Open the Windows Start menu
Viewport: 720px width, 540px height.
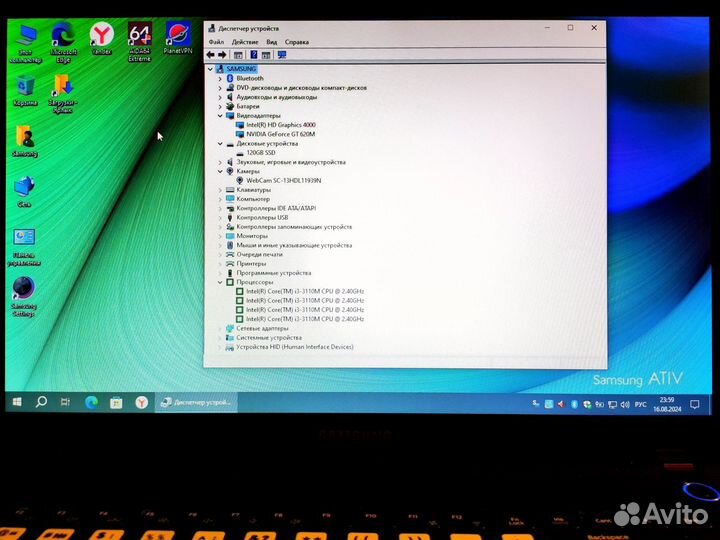click(17, 403)
